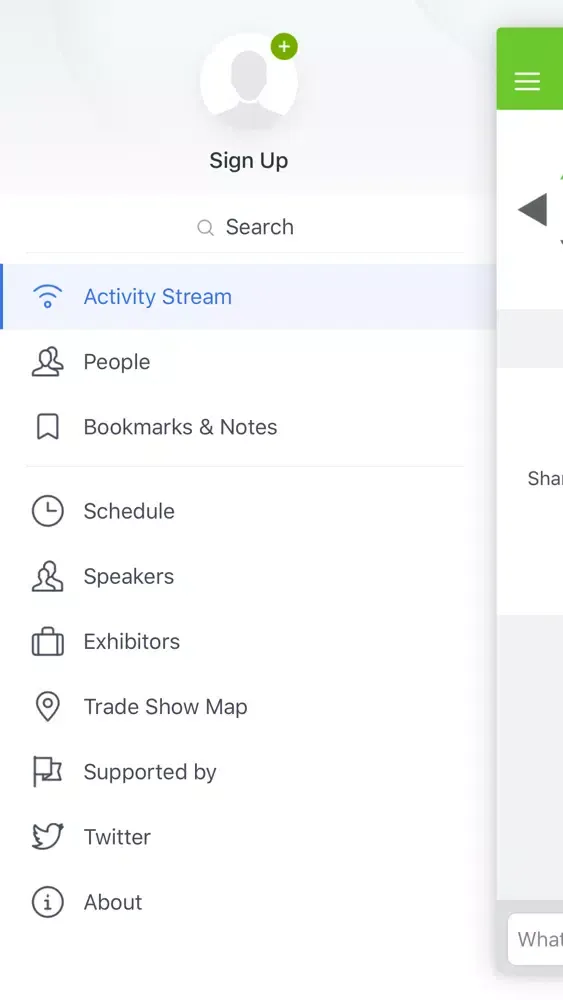Tap the Supported by flag icon
Screen dimensions: 563x1000
coord(48,772)
